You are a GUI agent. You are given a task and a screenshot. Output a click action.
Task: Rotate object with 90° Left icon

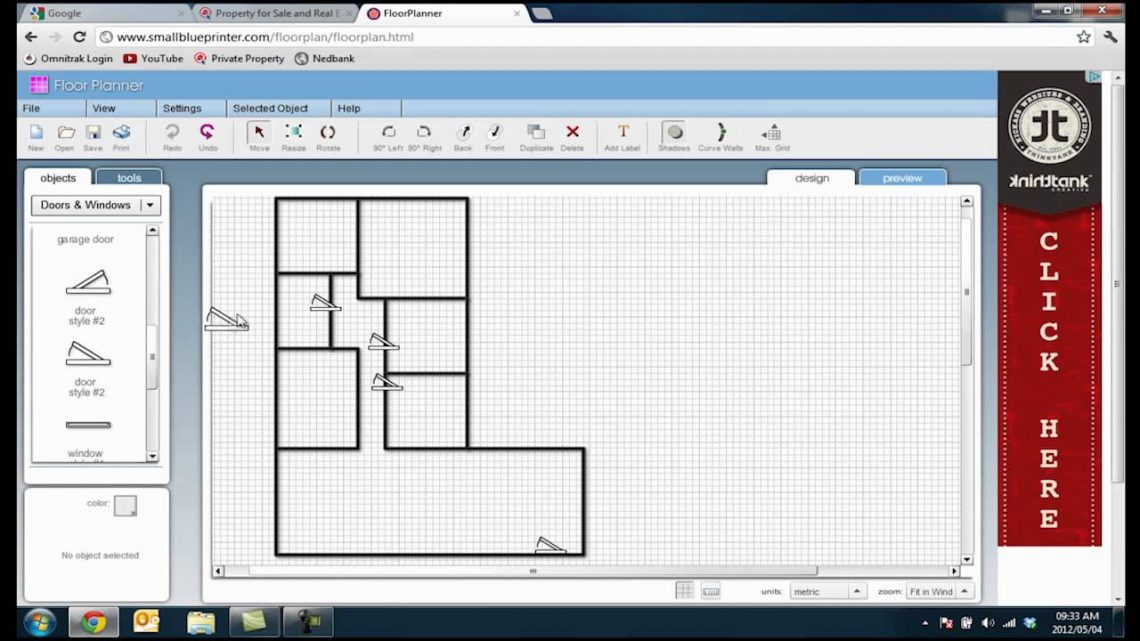point(388,135)
